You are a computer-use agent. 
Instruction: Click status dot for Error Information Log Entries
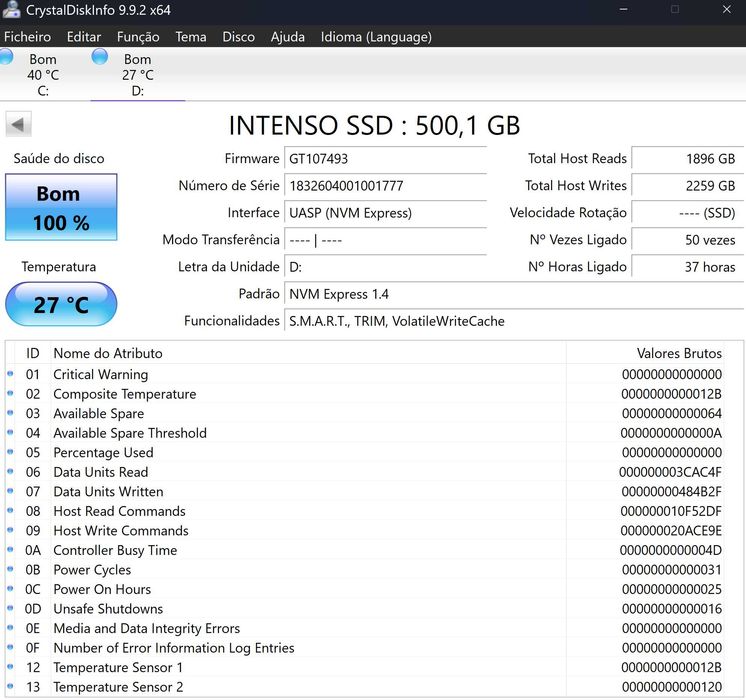point(10,647)
